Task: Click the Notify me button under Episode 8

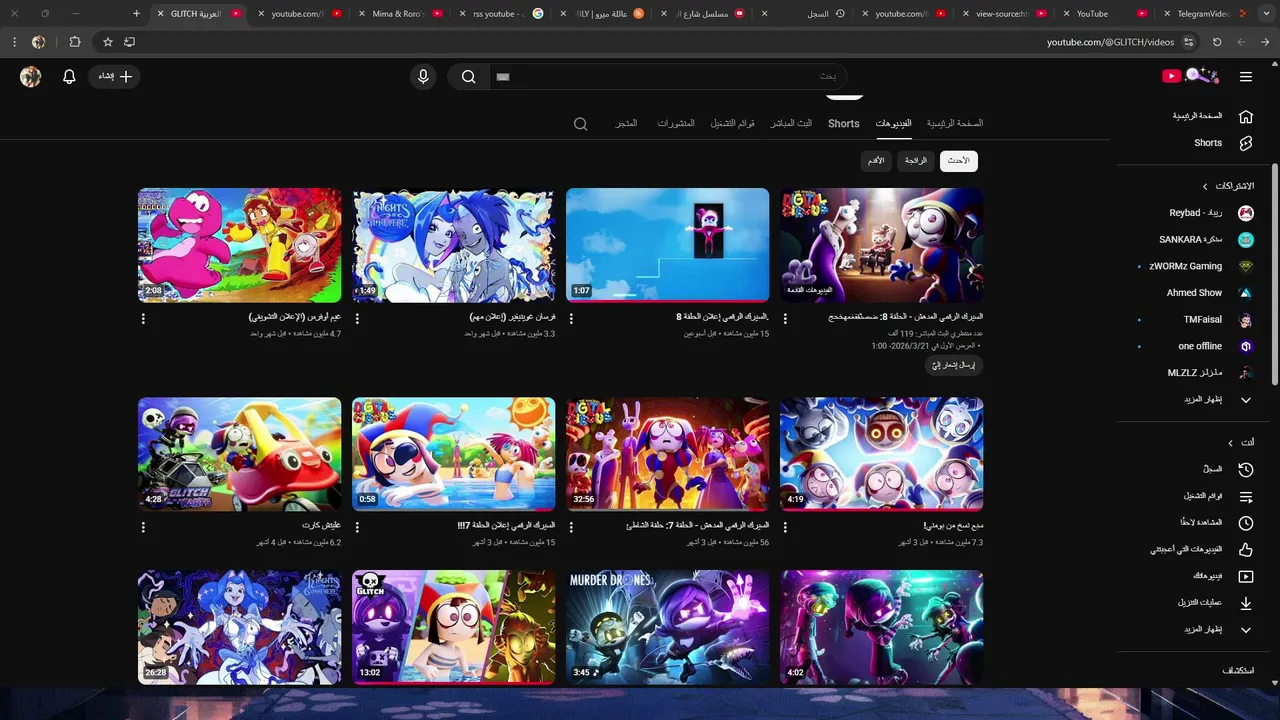Action: coord(954,365)
